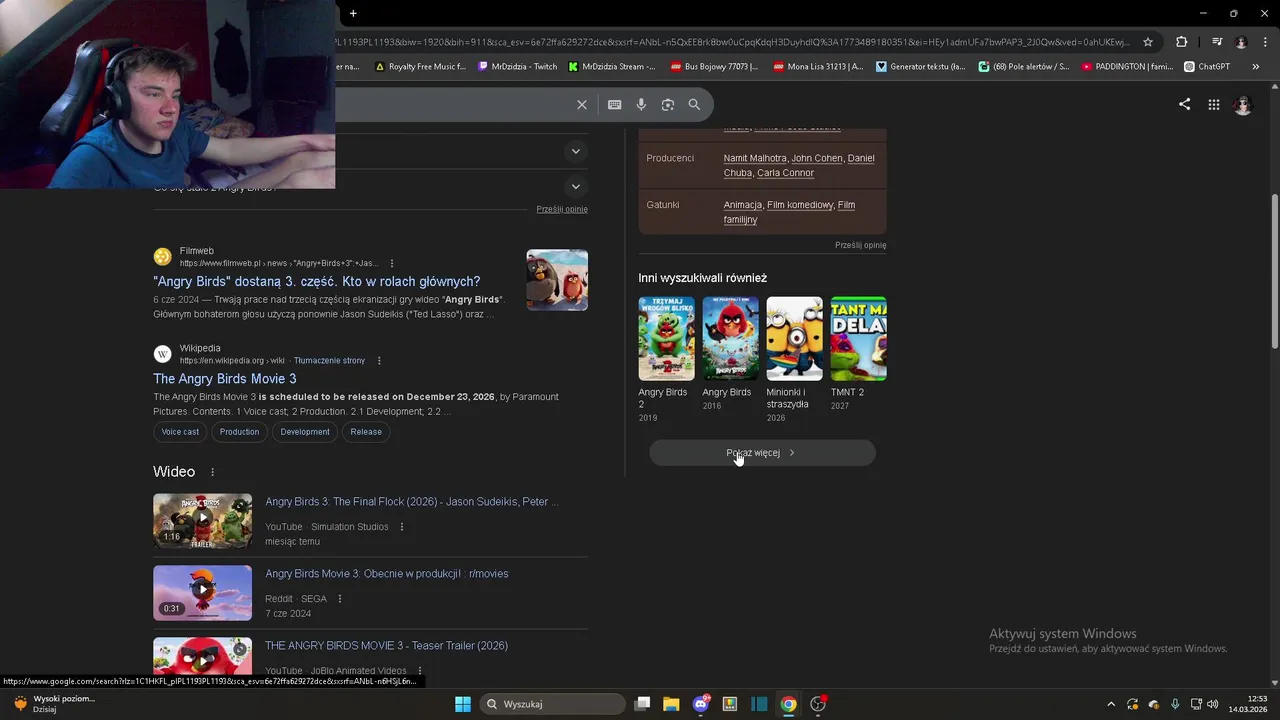Open producer link Carla Connor

pyautogui.click(x=785, y=173)
